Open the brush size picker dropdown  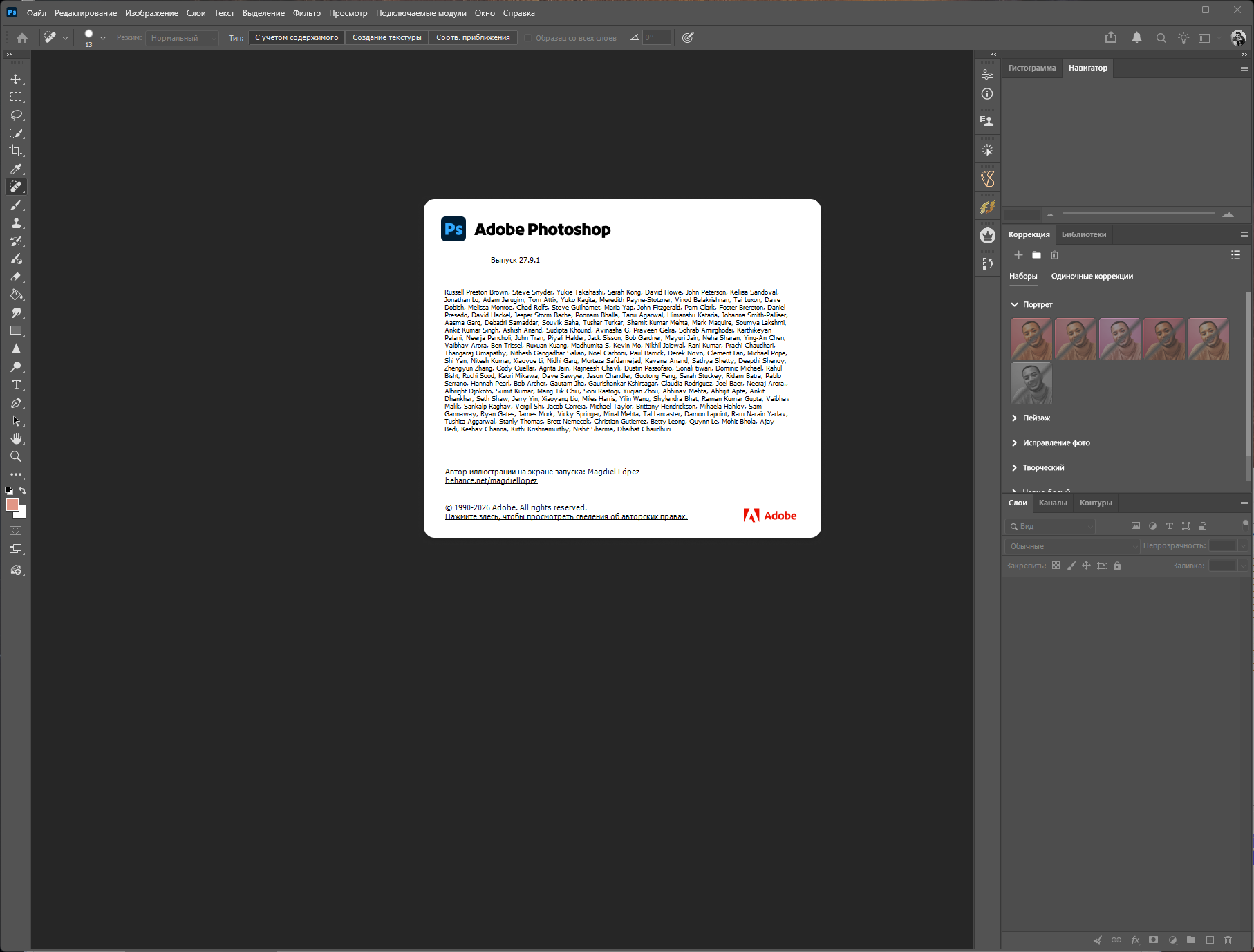point(103,38)
